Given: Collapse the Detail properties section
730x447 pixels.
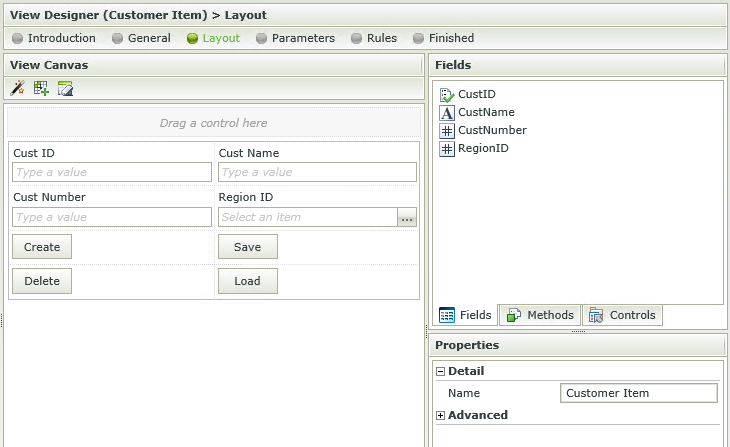Looking at the screenshot, I should 440,371.
